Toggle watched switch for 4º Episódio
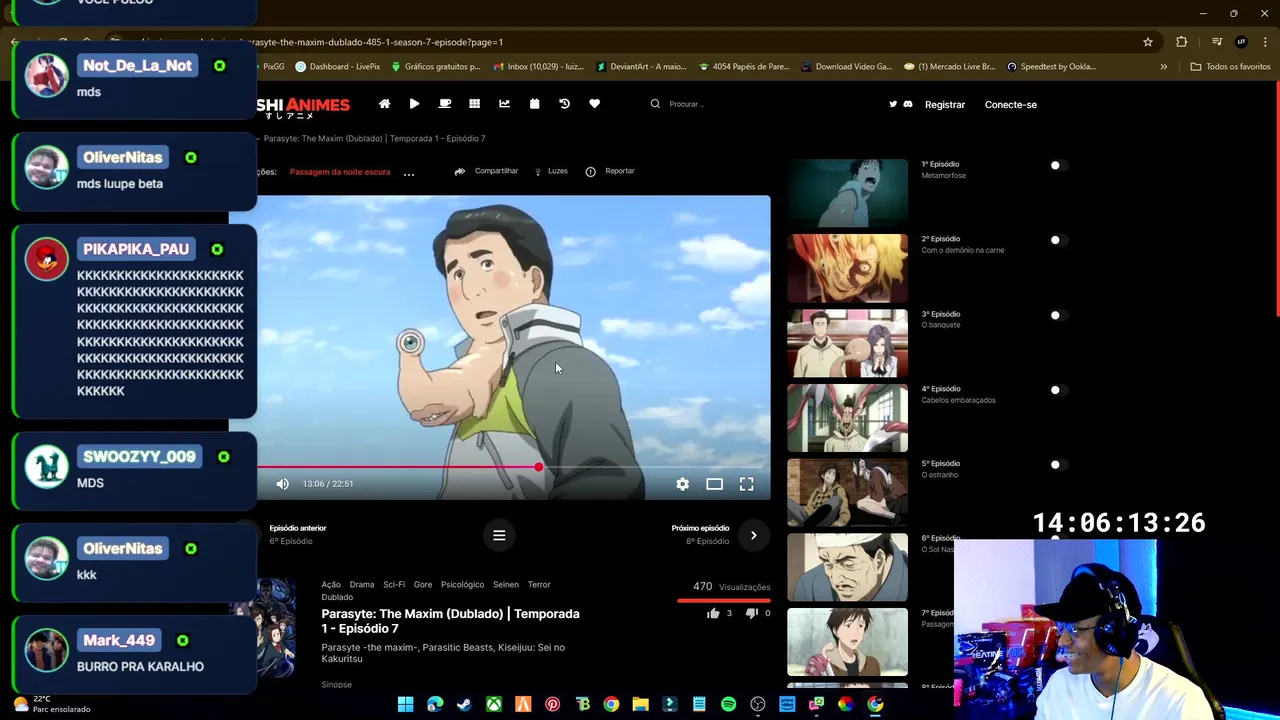 coord(1058,390)
